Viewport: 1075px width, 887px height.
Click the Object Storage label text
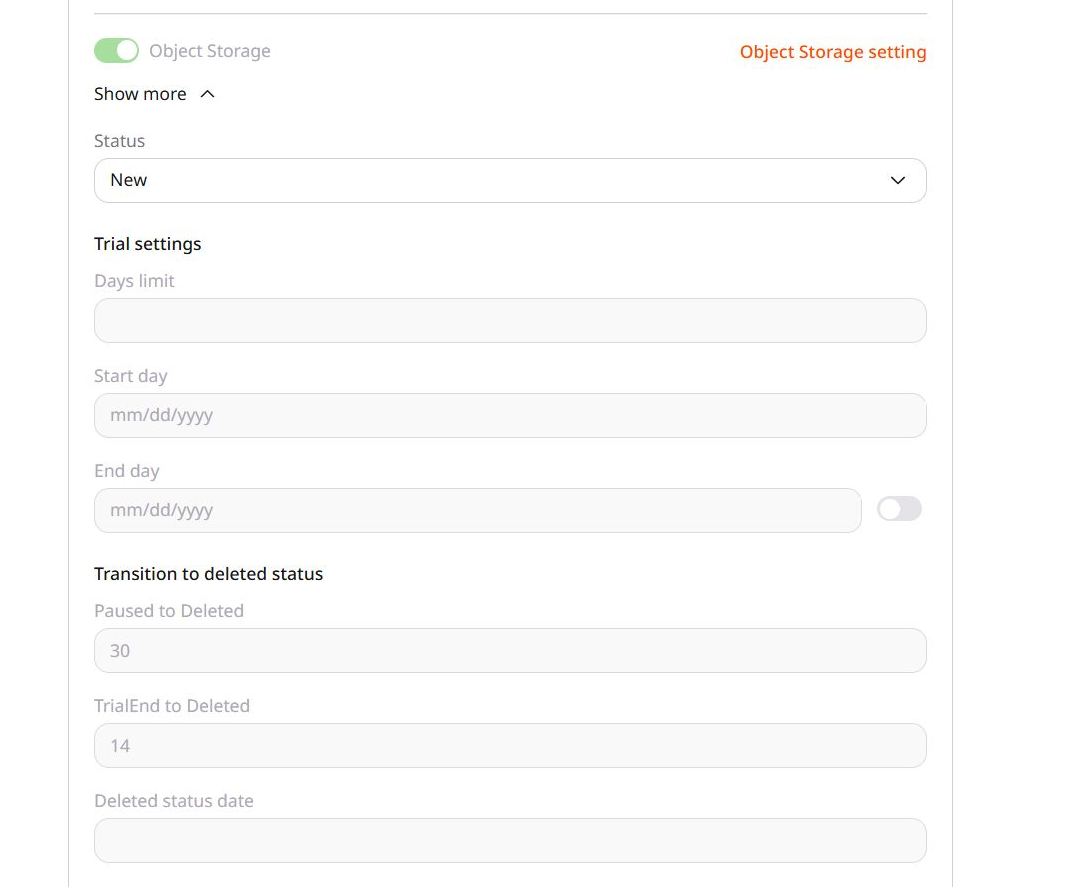coord(210,51)
